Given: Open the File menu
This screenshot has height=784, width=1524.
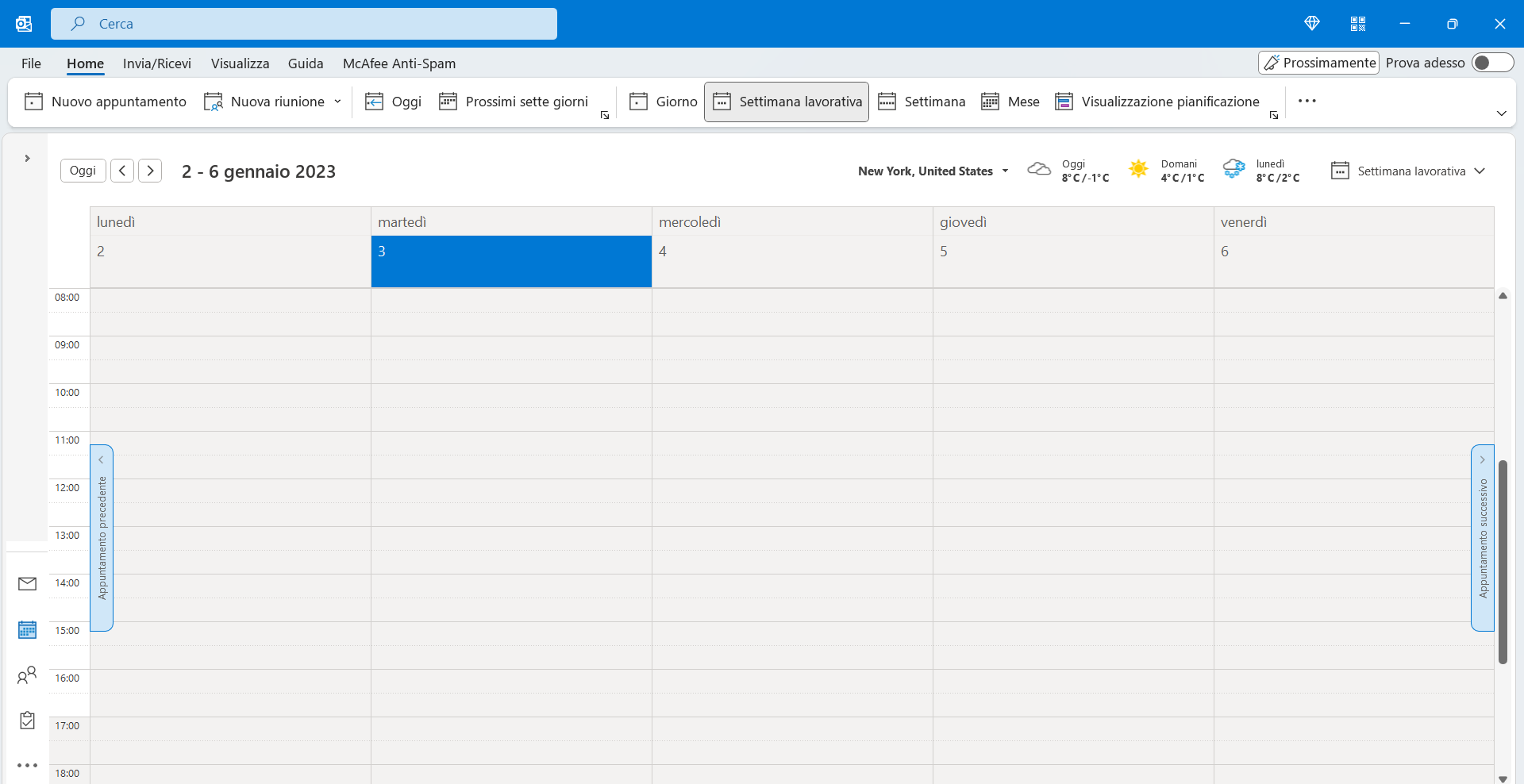Looking at the screenshot, I should [31, 63].
